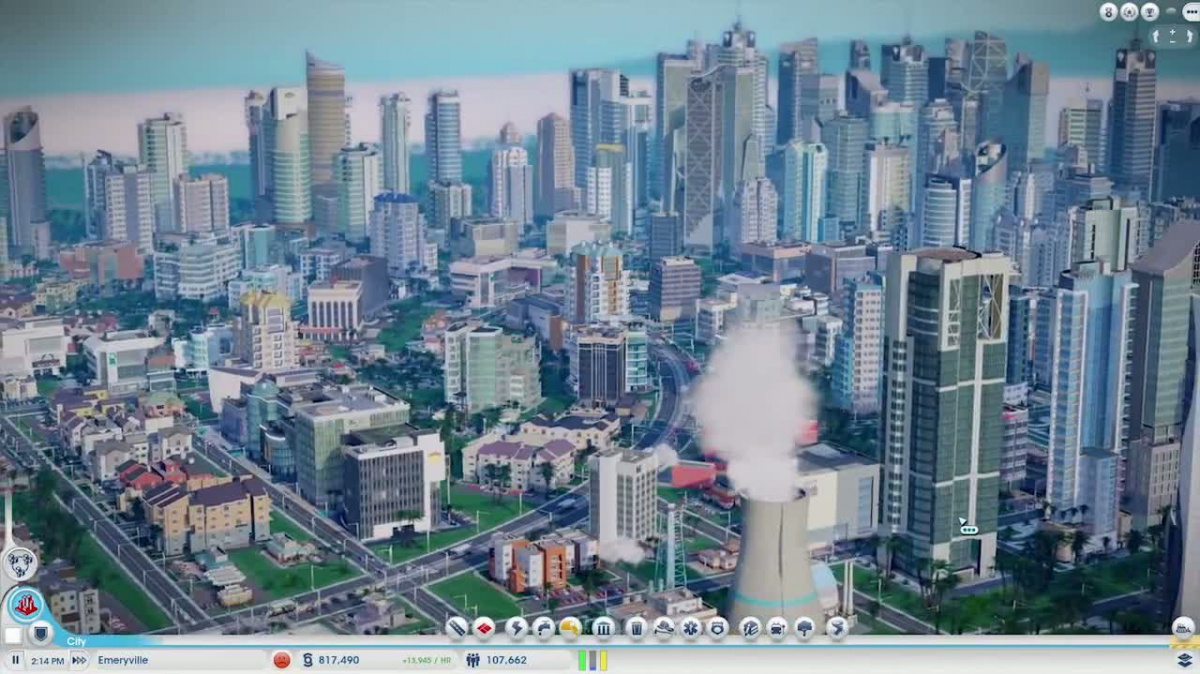
Task: Select the Water faucet icon
Action: click(x=543, y=628)
